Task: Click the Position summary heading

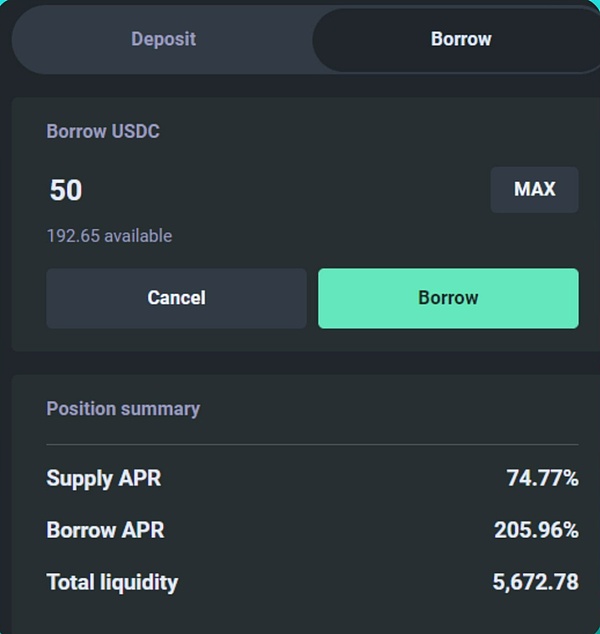Action: pos(123,408)
